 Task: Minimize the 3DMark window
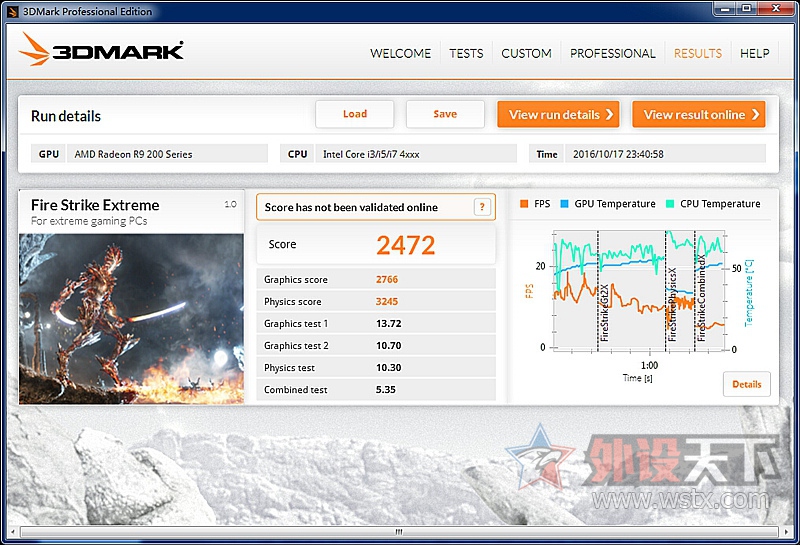[x=726, y=8]
